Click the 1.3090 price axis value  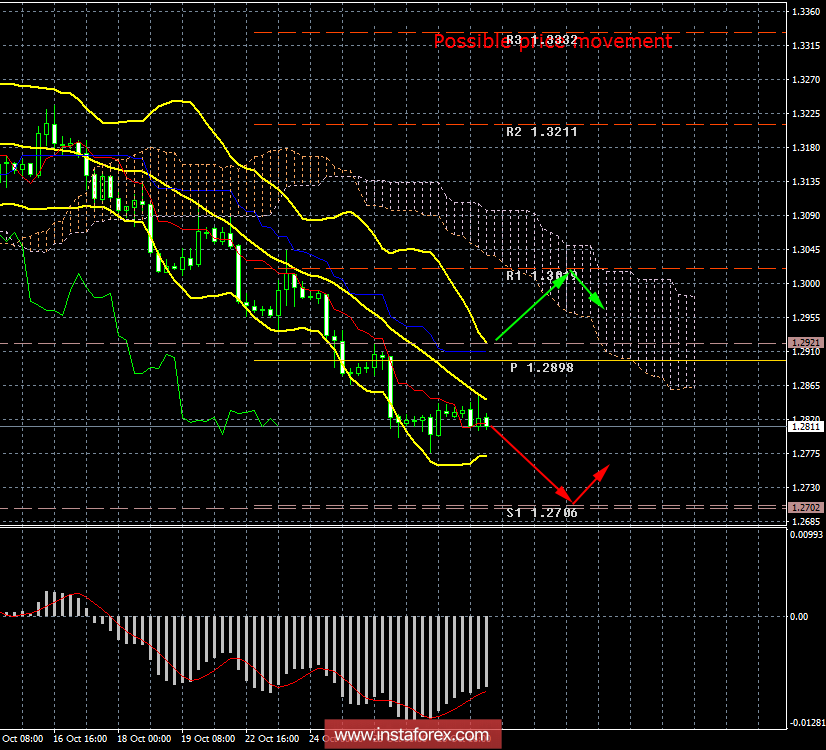806,215
